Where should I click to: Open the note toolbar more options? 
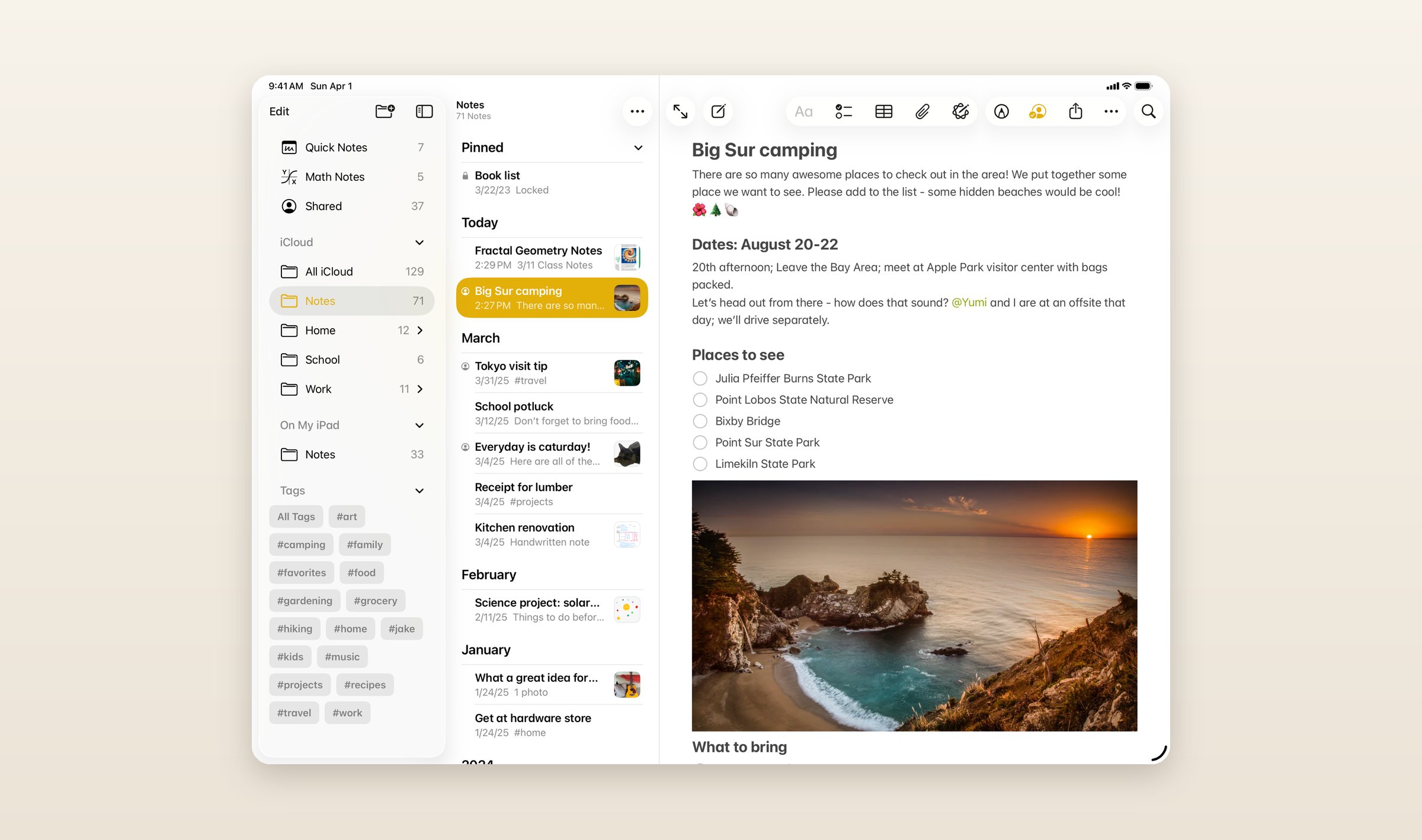pos(1111,111)
